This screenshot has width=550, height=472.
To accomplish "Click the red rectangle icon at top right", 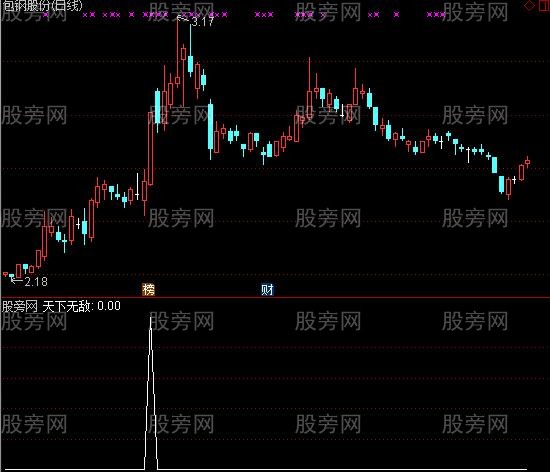I will click(x=544, y=5).
